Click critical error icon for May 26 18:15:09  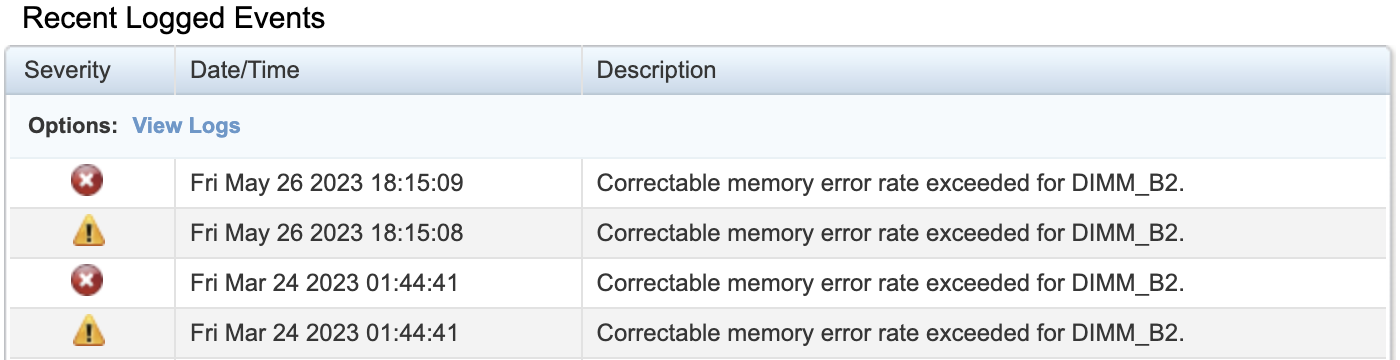tap(88, 182)
